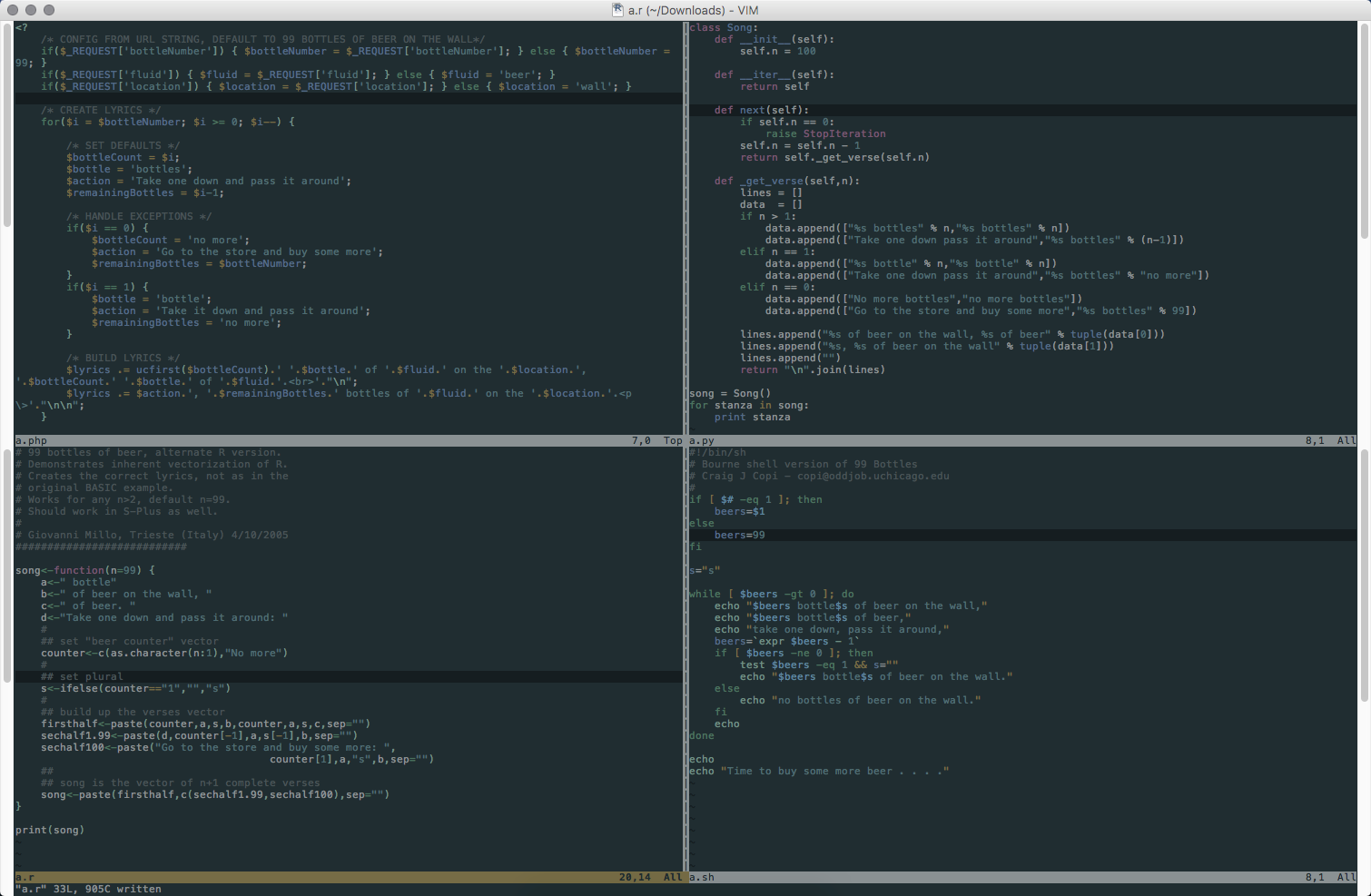This screenshot has width=1371, height=896.
Task: Select the a.py status line label
Action: pos(702,440)
